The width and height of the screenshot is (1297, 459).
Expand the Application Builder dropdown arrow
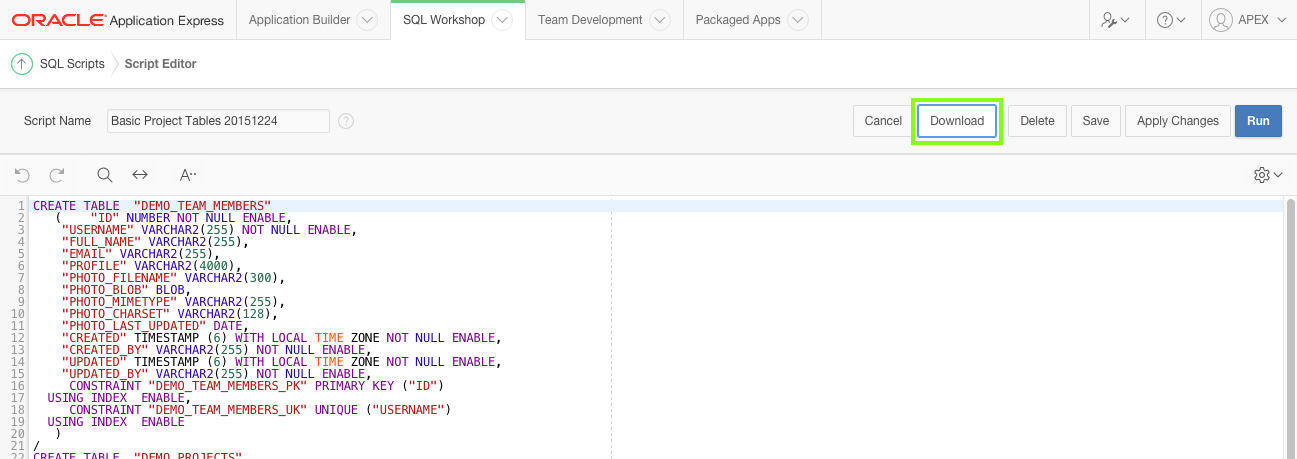click(x=367, y=20)
